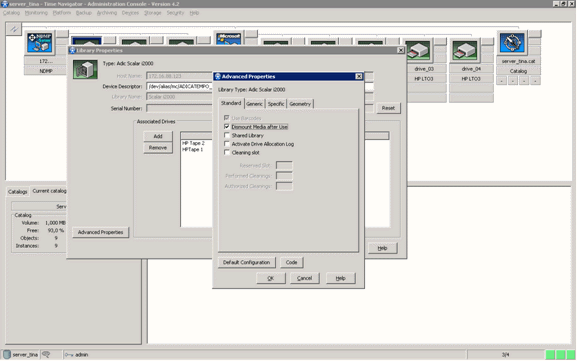The height and width of the screenshot is (361, 577).
Task: Click the Device Descriptor input field
Action: [x=179, y=86]
